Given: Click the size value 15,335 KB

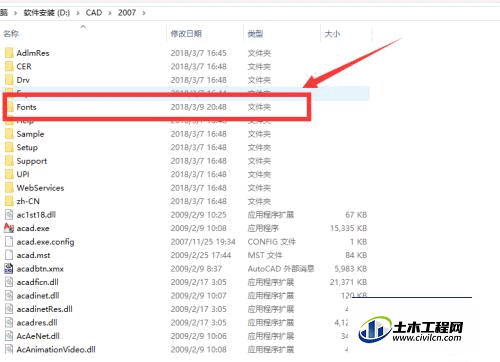Looking at the screenshot, I should click(348, 228).
